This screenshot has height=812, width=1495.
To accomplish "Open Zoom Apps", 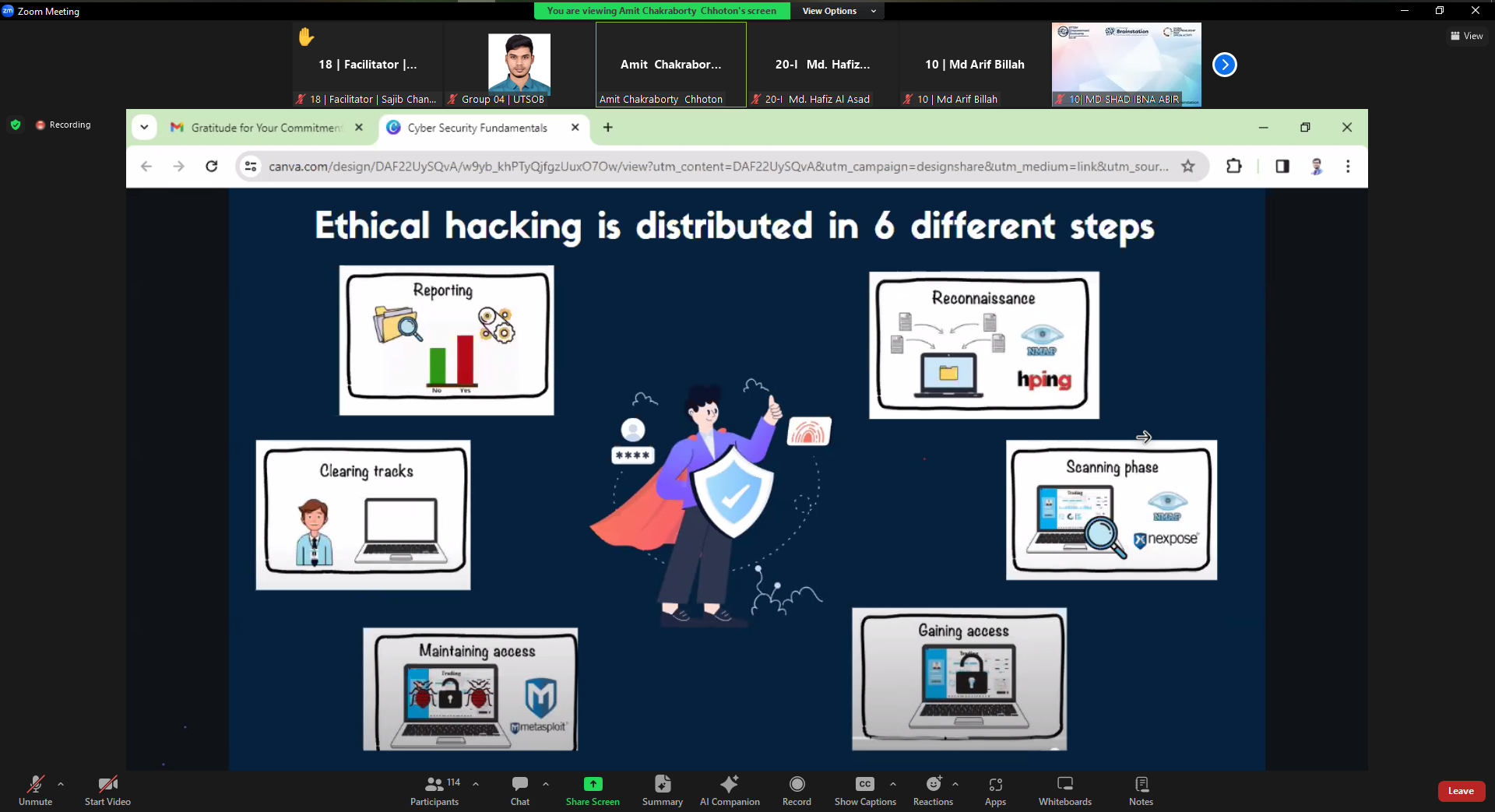I will pos(995,790).
